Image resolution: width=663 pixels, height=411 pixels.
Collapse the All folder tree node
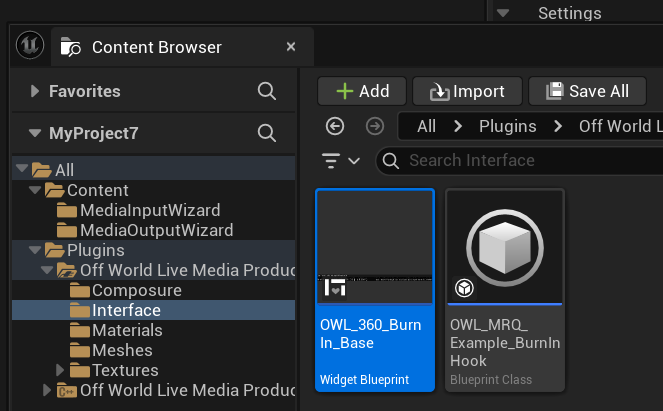pos(22,168)
